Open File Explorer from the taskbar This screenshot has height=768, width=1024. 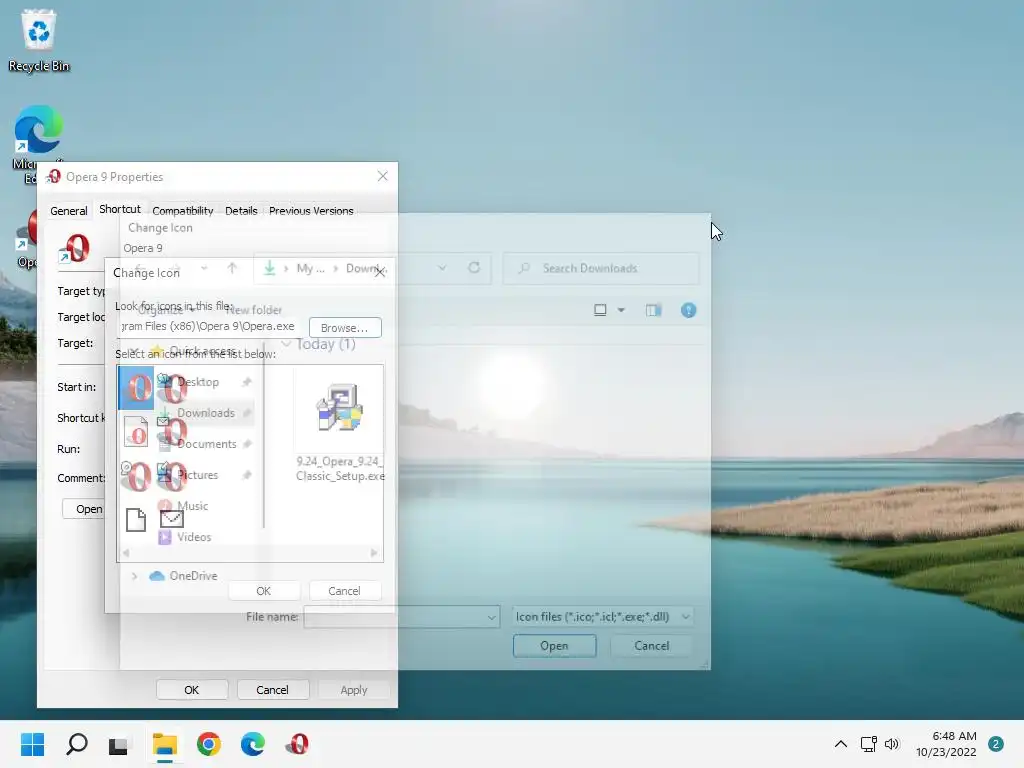pyautogui.click(x=165, y=744)
